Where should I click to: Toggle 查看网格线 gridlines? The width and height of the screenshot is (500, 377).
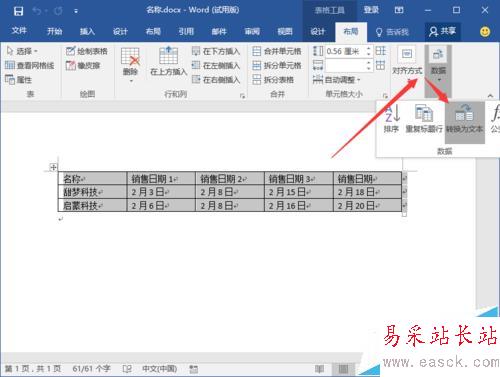[x=30, y=65]
